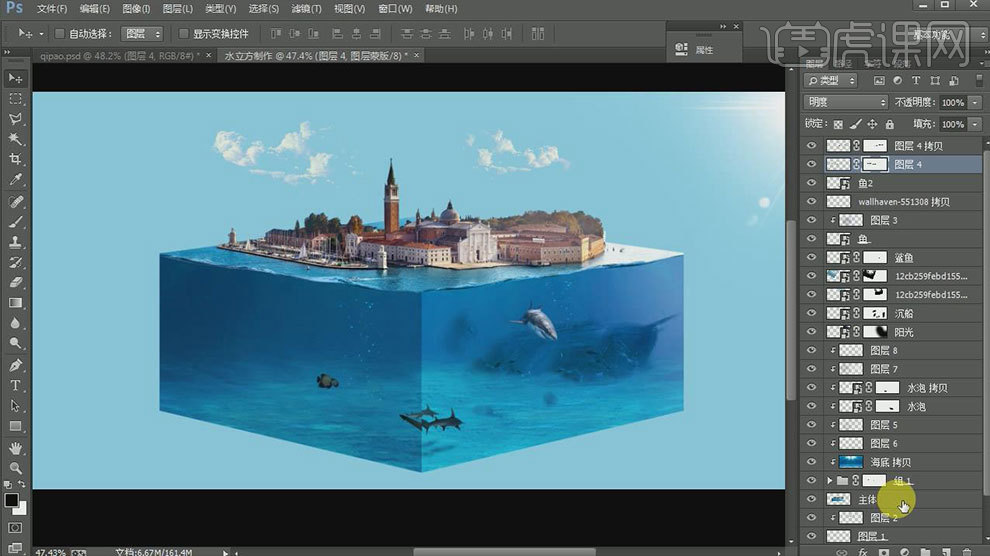
Task: Select the Pen tool
Action: [x=15, y=365]
